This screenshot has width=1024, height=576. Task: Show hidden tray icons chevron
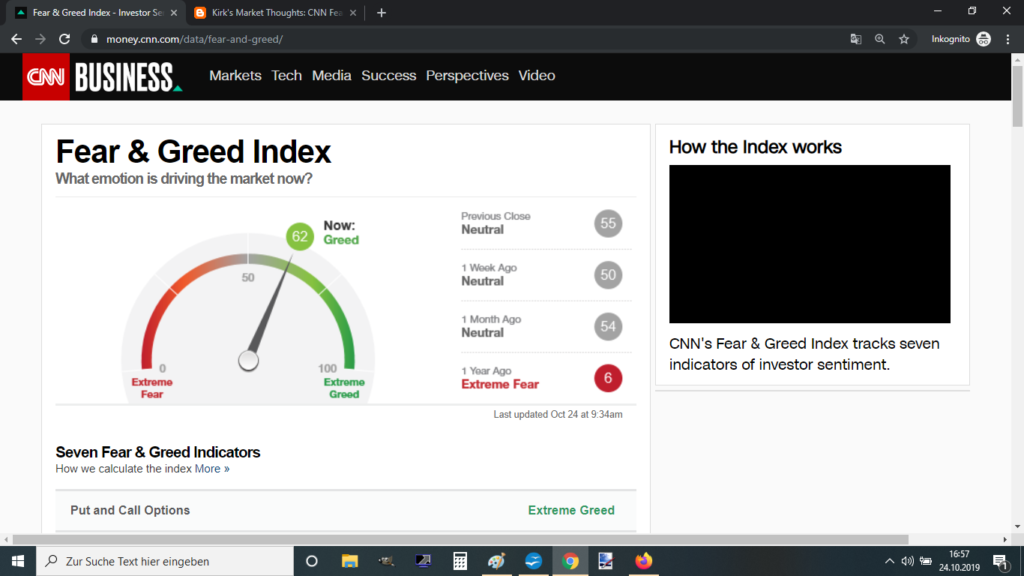pyautogui.click(x=889, y=561)
